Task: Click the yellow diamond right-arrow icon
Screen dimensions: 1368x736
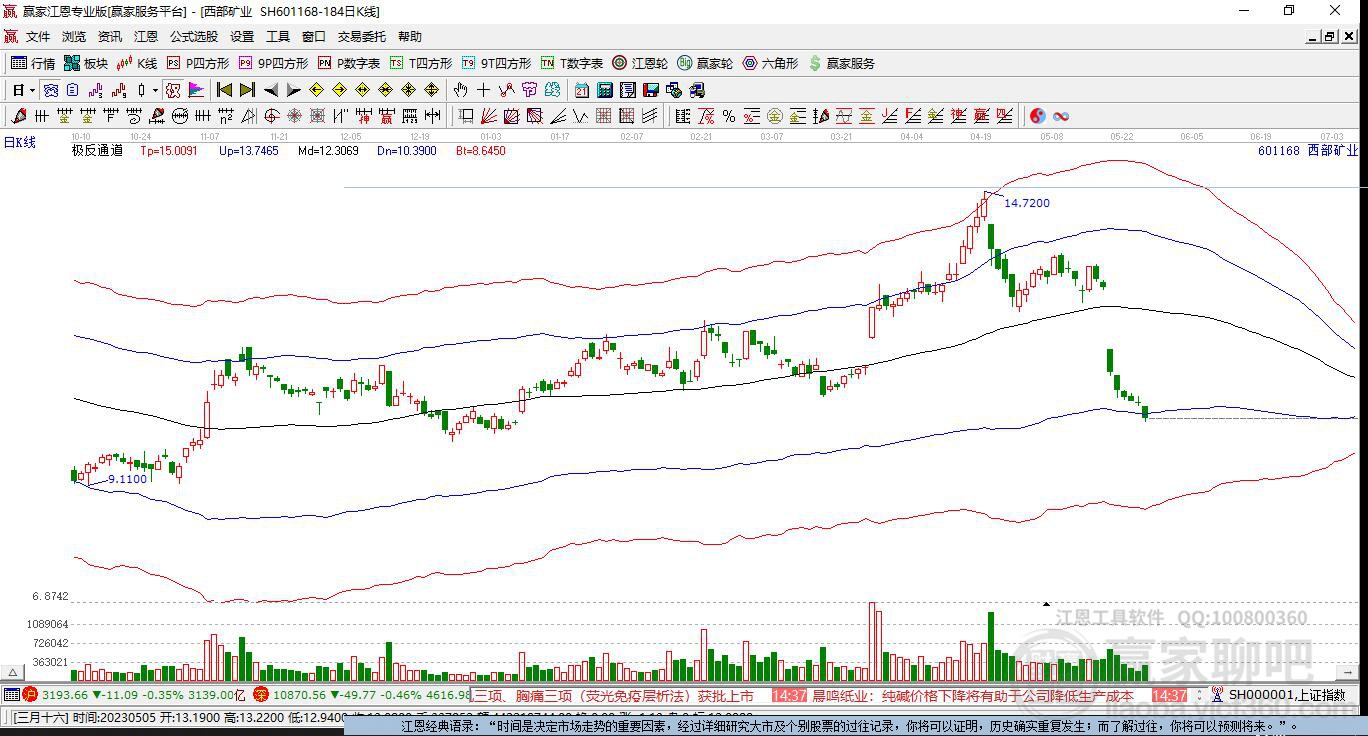Action: point(340,90)
